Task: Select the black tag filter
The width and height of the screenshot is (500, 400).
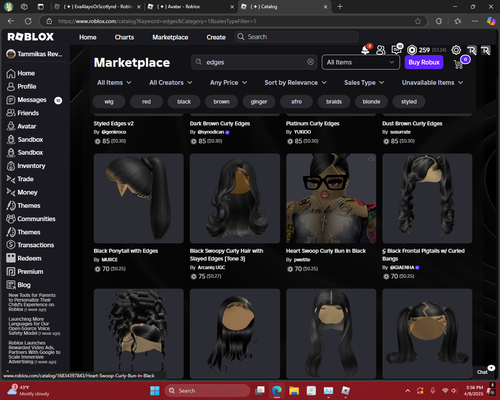Action: 184,102
